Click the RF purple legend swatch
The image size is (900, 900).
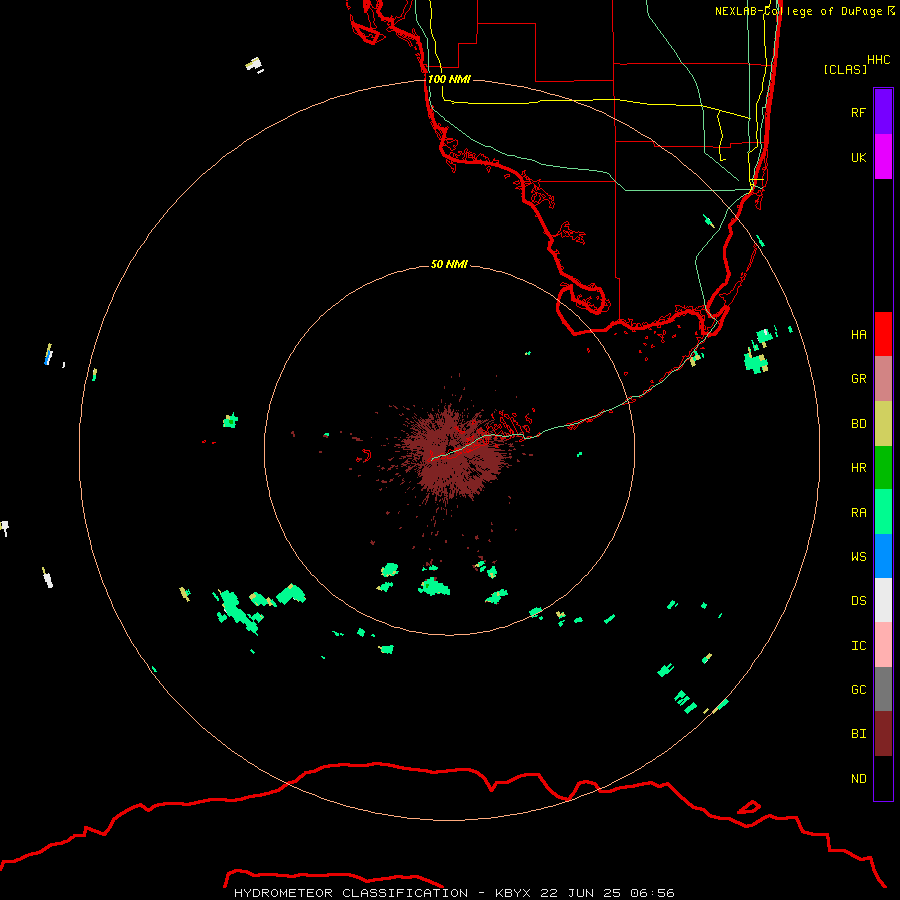[x=883, y=112]
